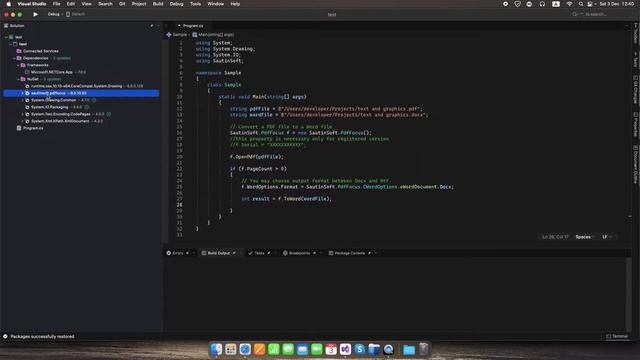
Task: Click the headphones icon in menu bar
Action: [x=542, y=4]
